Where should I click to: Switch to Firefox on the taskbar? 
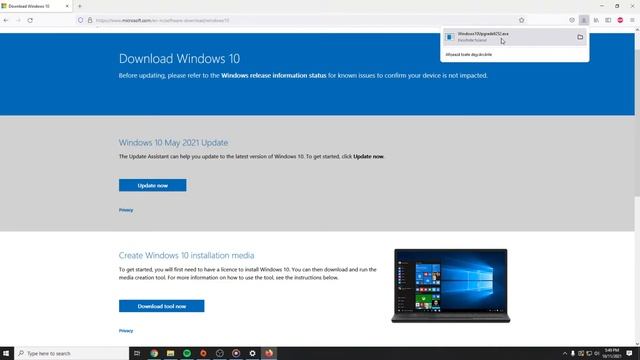(269, 353)
